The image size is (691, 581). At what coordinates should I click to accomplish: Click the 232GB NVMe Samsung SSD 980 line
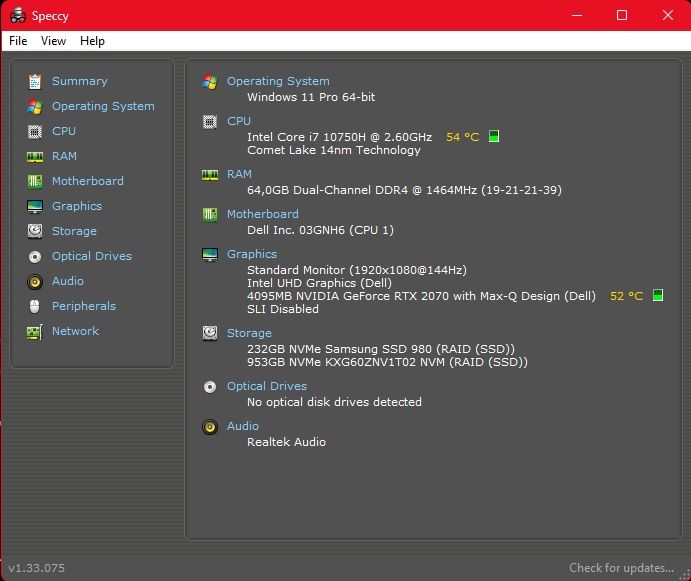pos(381,349)
